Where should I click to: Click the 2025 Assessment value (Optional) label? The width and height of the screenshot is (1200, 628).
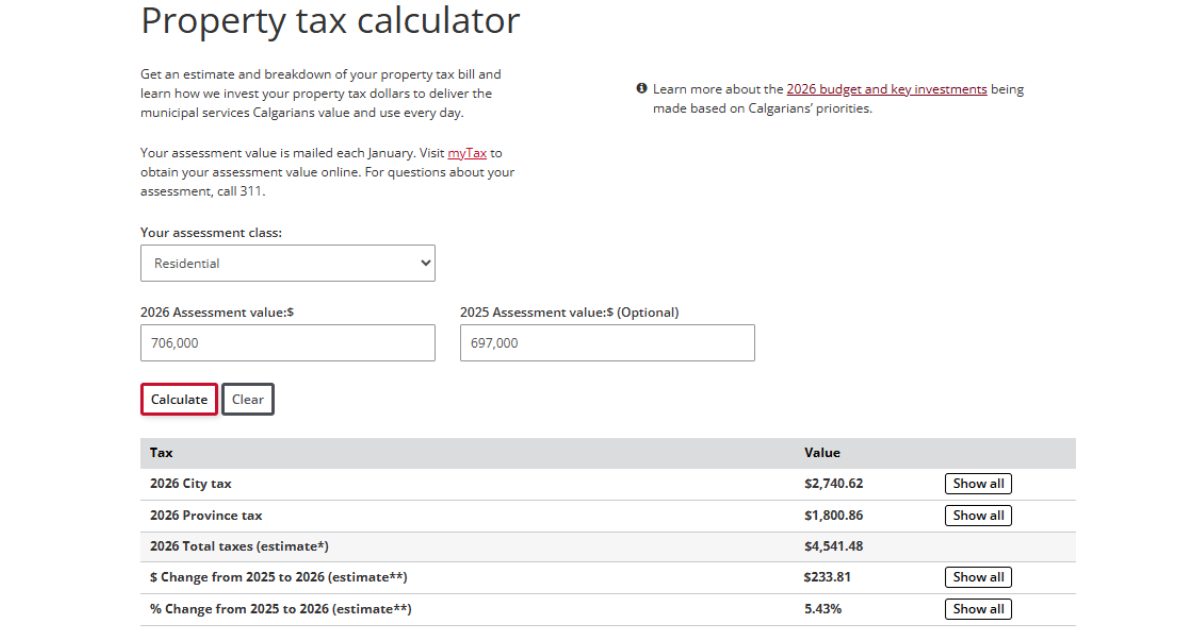[569, 312]
